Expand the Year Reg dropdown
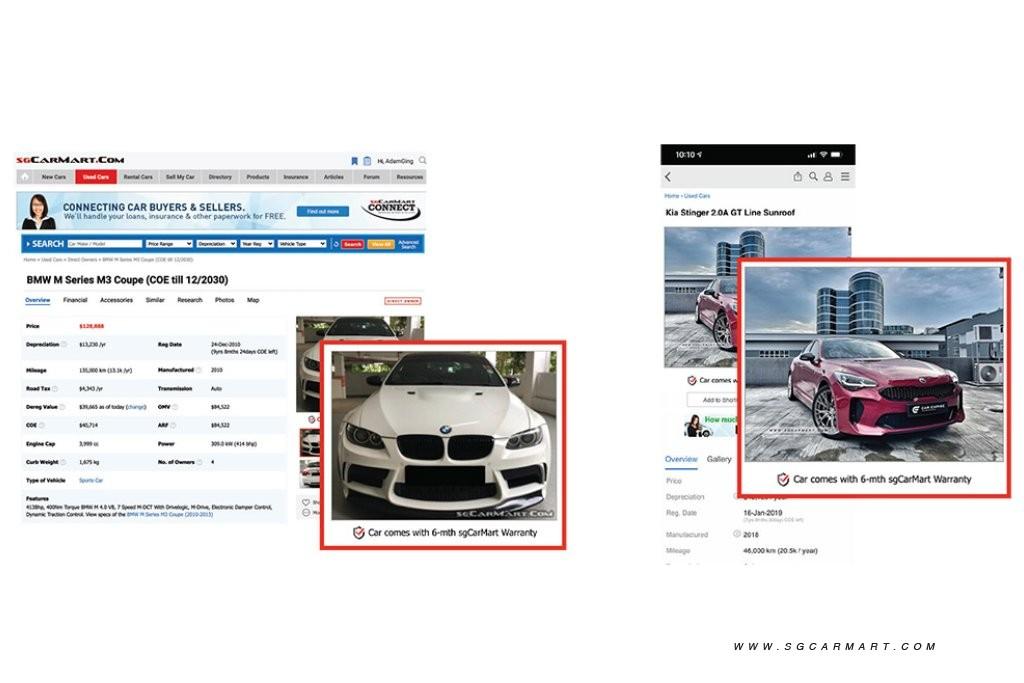Viewport: 1024px width, 683px height. click(256, 244)
